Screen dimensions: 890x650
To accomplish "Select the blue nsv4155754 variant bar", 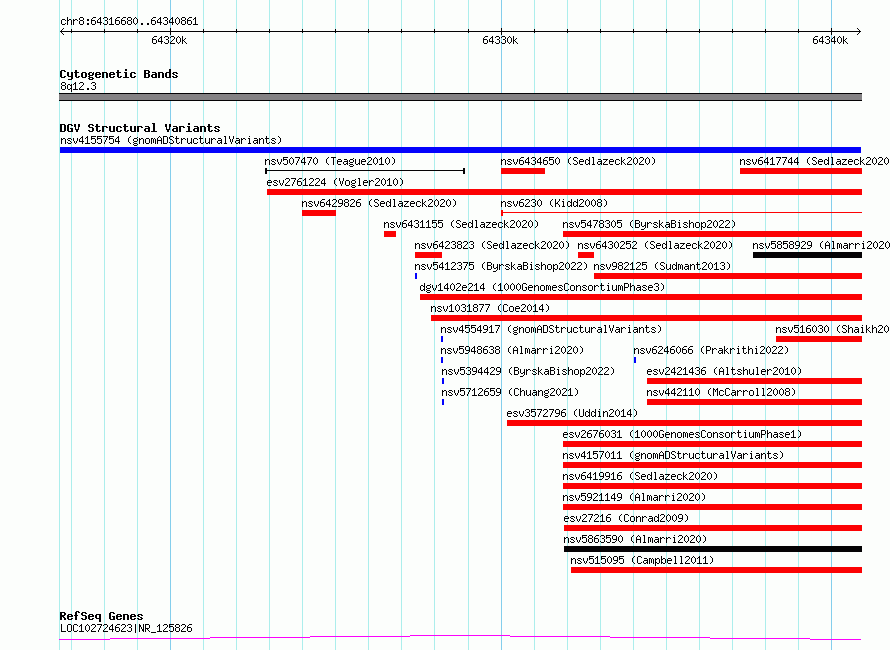I will coord(460,150).
